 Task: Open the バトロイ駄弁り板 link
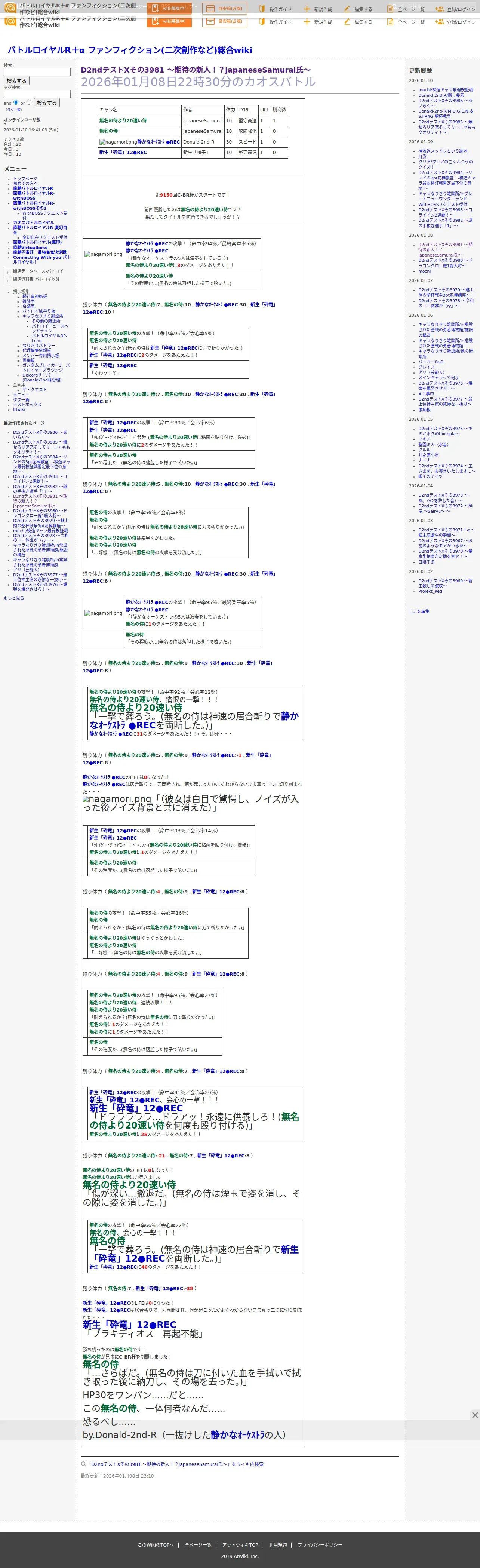pos(39,311)
